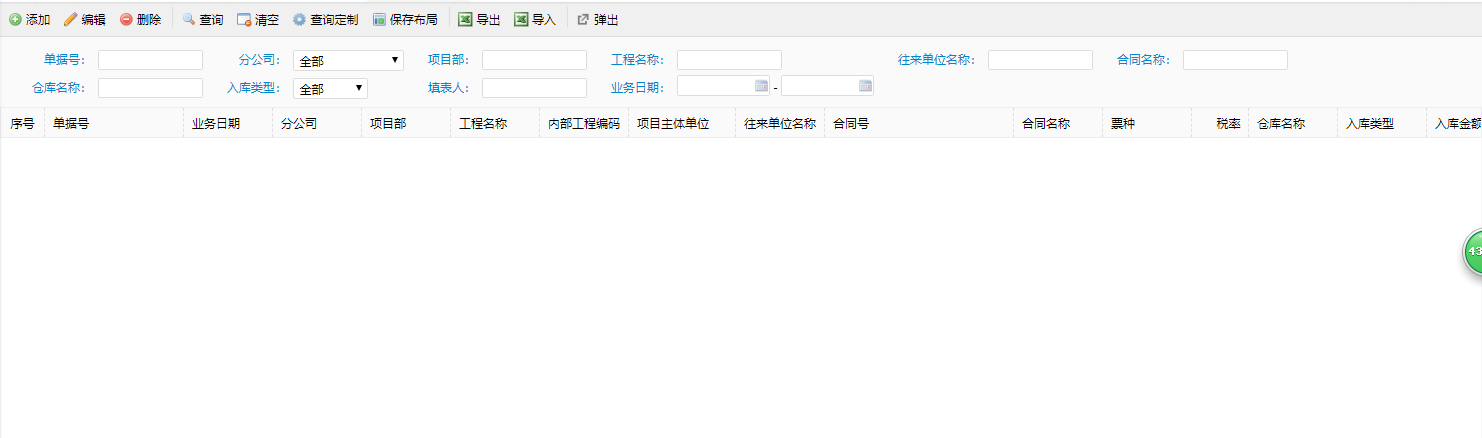Click the gear custom query icon
The height and width of the screenshot is (438, 1482).
pyautogui.click(x=299, y=20)
